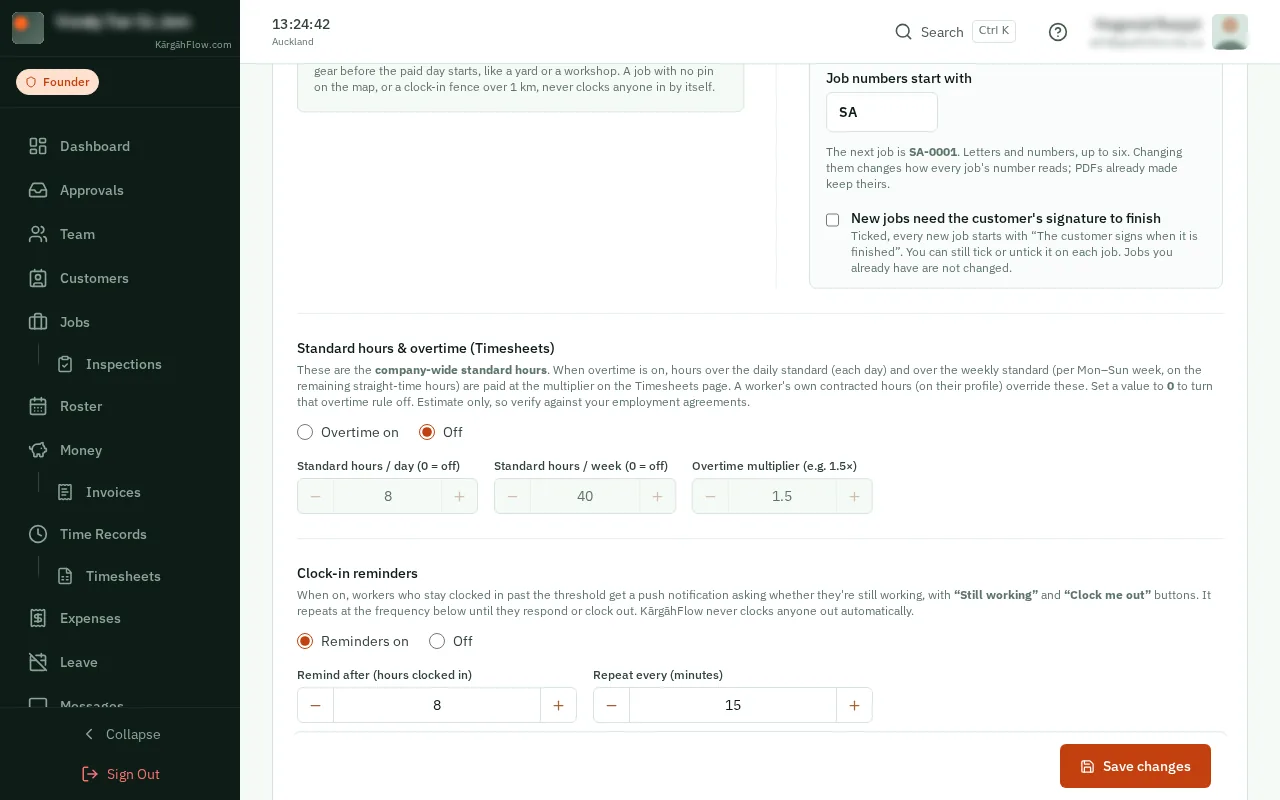Viewport: 1280px width, 800px height.
Task: Click the company logo in sidebar header
Action: (x=28, y=28)
